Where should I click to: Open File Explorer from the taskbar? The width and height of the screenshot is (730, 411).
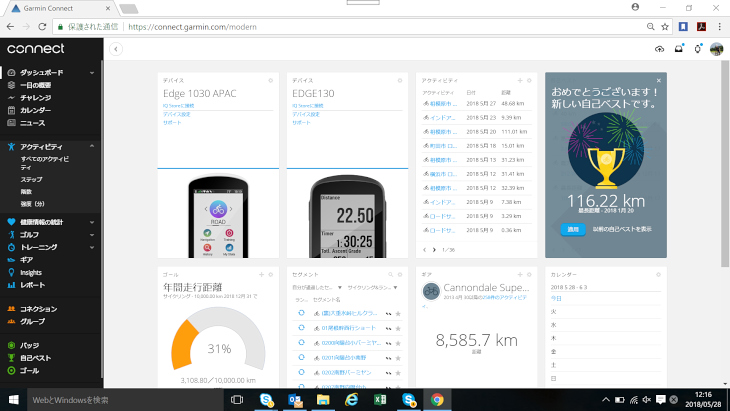[x=323, y=399]
